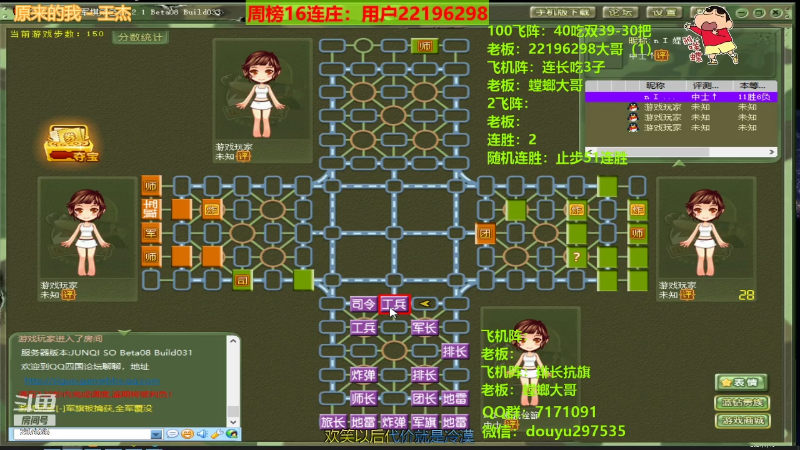This screenshot has width=800, height=450.
Task: Open the 分数统计 score statistics tab
Action: tap(140, 37)
